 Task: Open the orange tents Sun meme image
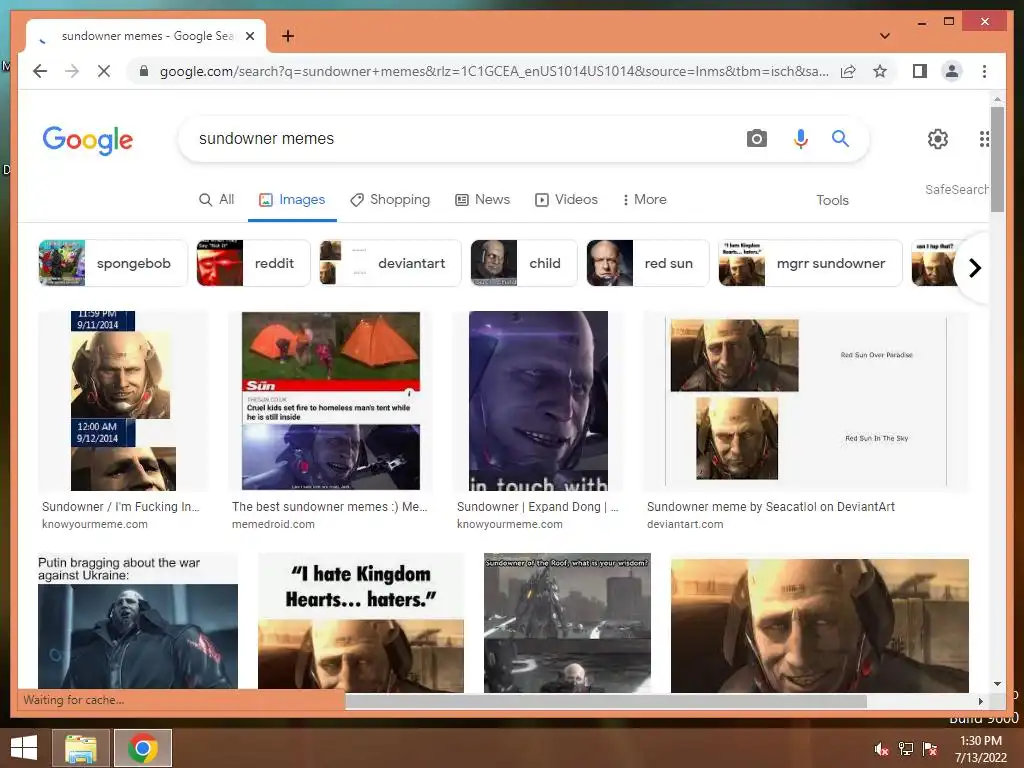pyautogui.click(x=330, y=401)
